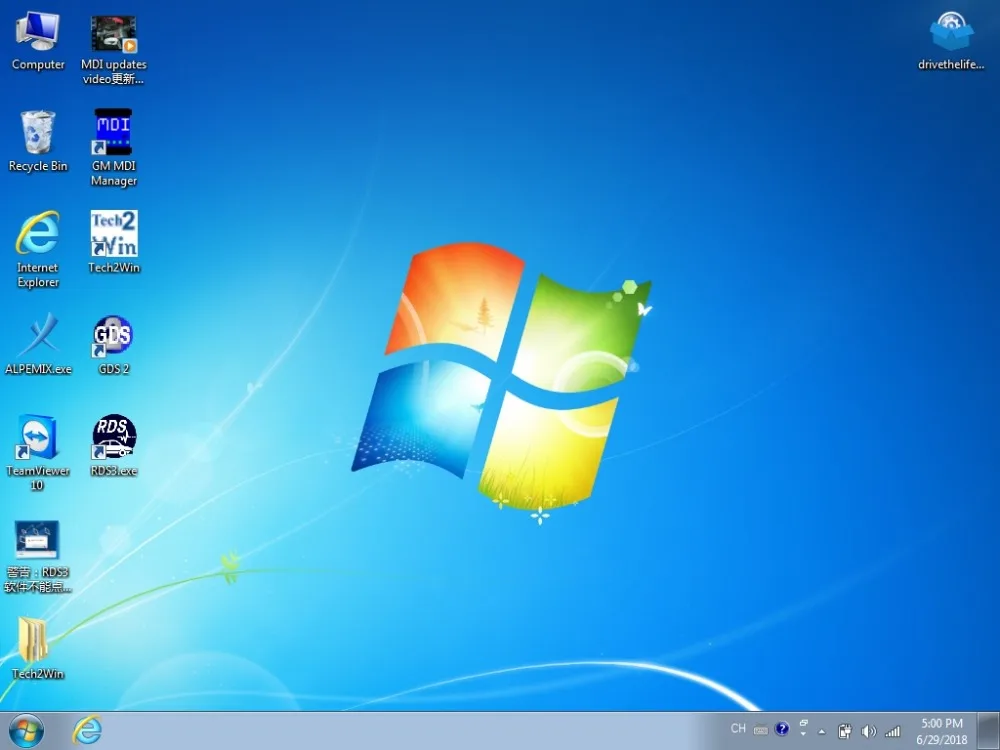The image size is (1000, 750).
Task: Launch the Tech2Win shortcut icon
Action: [x=114, y=242]
